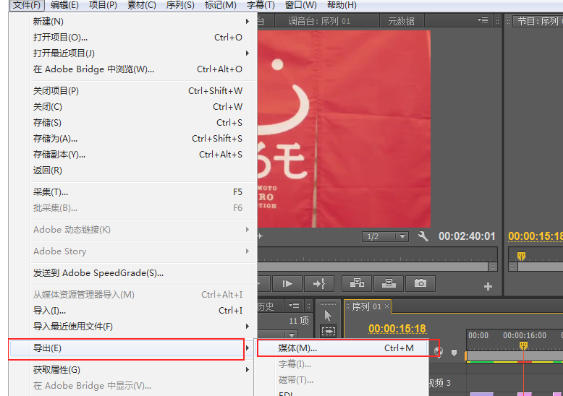Click the source monitor zoom scroll bar
Image resolution: width=563 pixels, height=396 pixels.
[373, 267]
